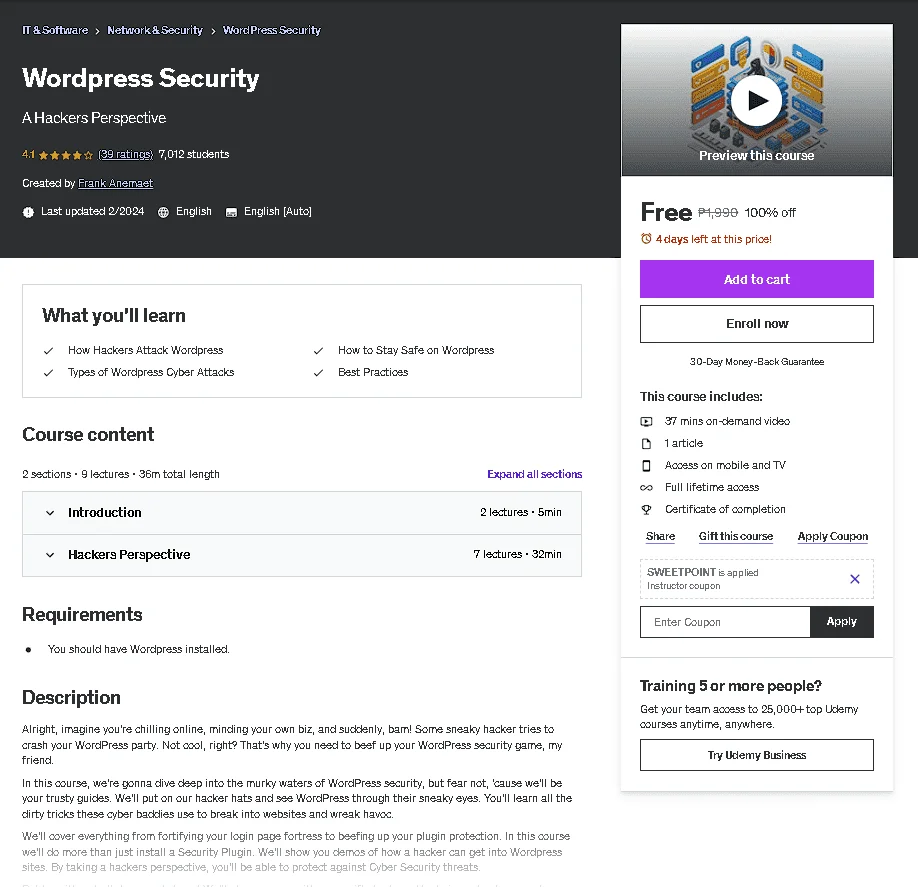The image size is (918, 887).
Task: Open instructor Frank Anemaet's profile
Action: 115,183
